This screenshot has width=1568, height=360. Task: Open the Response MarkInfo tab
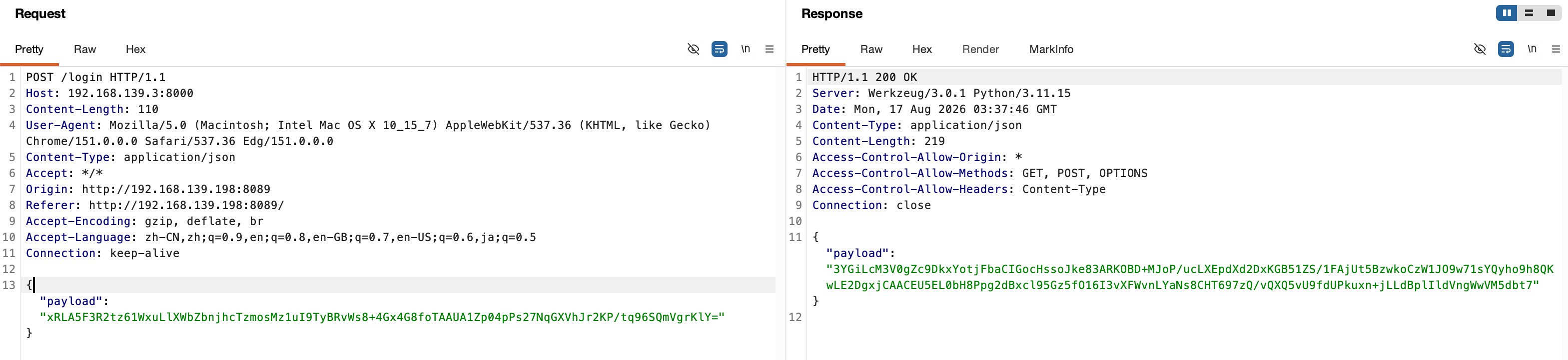click(1051, 49)
